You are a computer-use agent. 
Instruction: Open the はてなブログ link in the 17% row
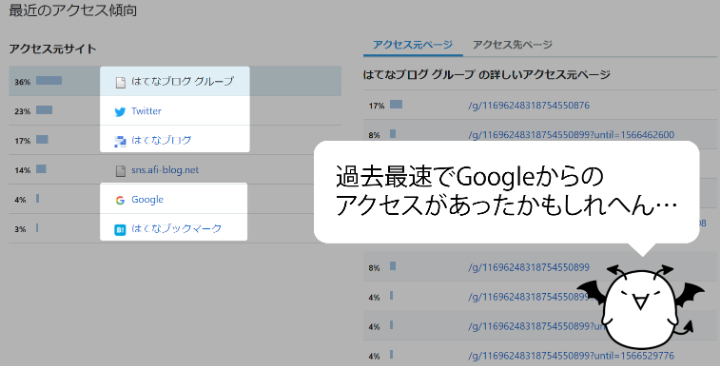coord(161,140)
